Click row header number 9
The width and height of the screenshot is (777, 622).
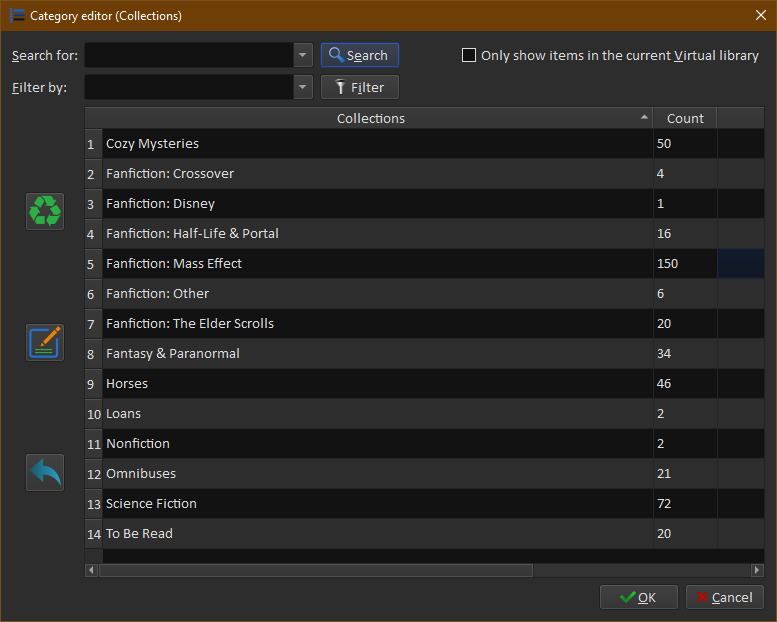(94, 384)
